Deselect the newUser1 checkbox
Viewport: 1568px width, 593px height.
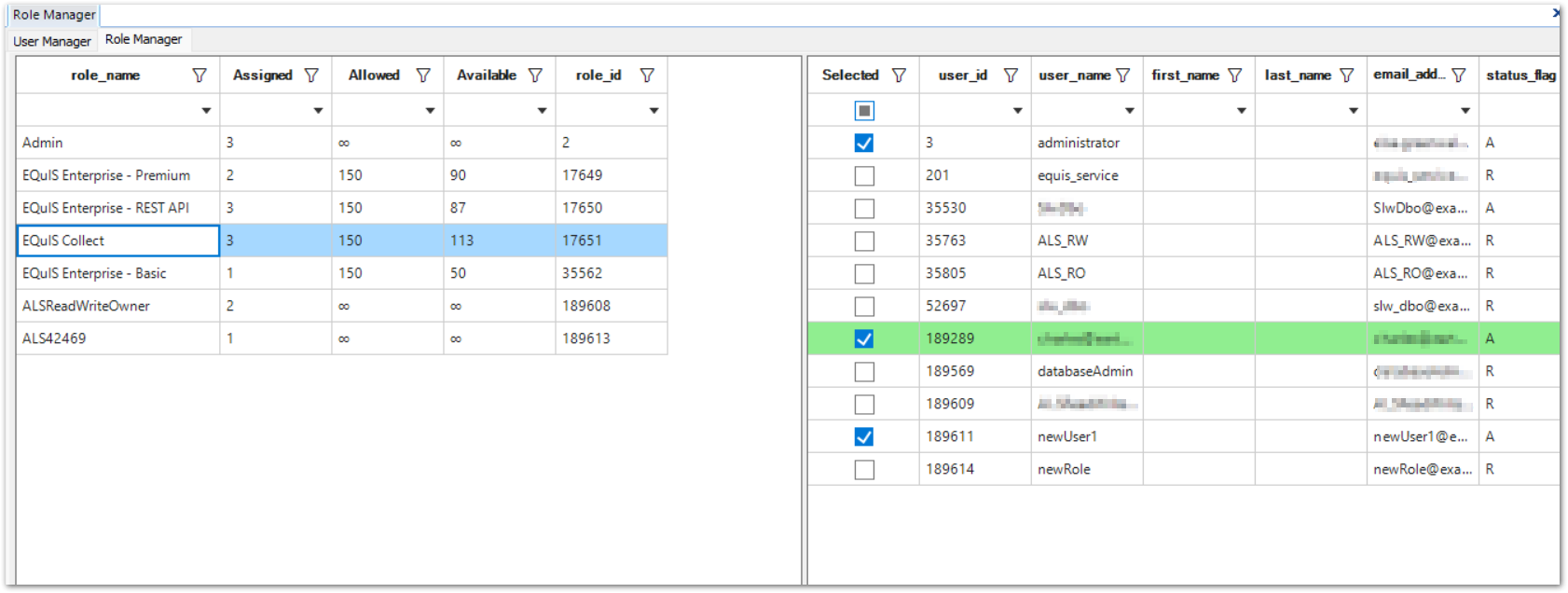point(864,436)
